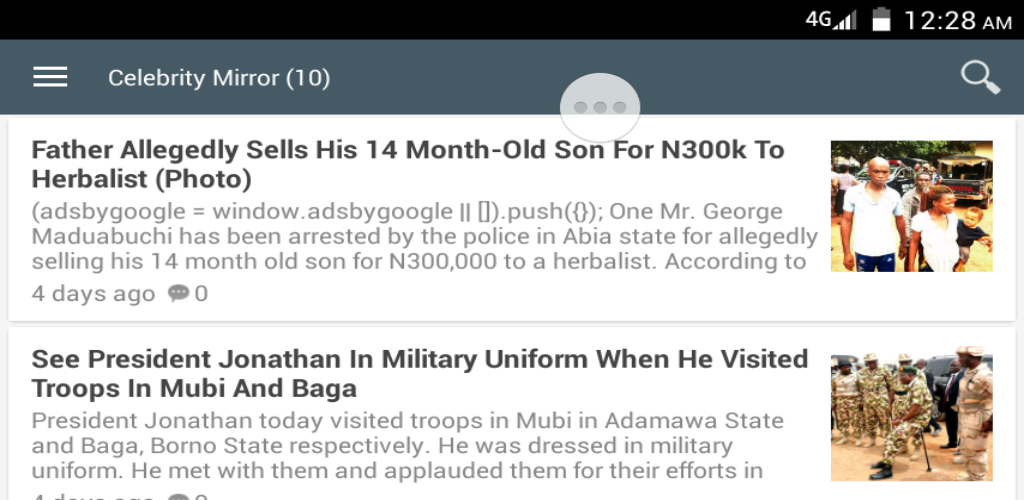The width and height of the screenshot is (1024, 500).
Task: Tap partially visible comment icon on Jonathan article
Action: coord(178,497)
